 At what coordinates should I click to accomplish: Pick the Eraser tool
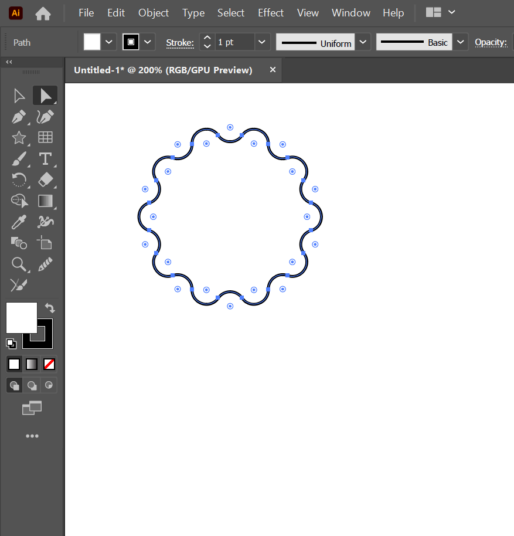click(45, 180)
